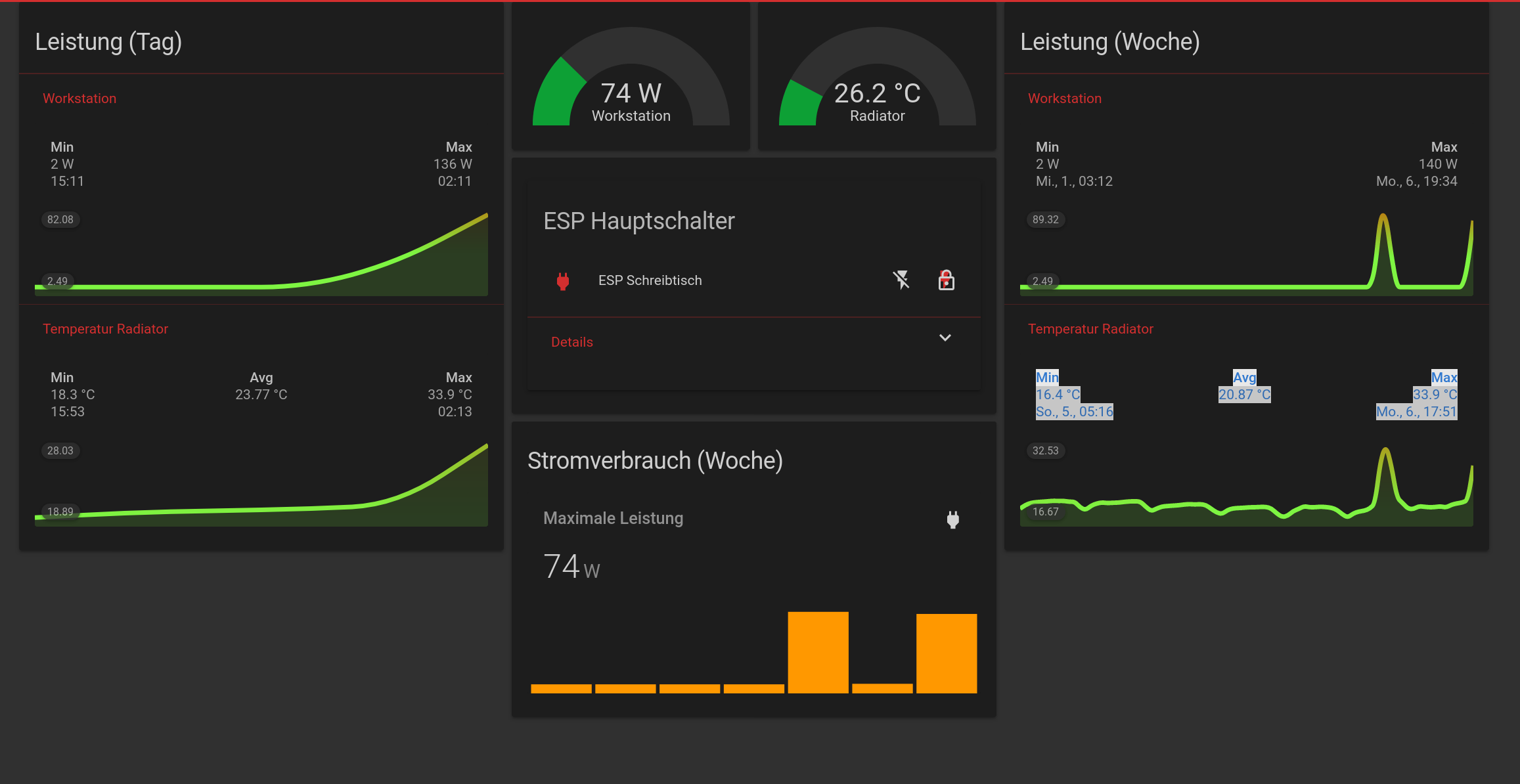Open Temperatur Radiator heading in Leistung (Tag)
The width and height of the screenshot is (1520, 784).
[x=105, y=329]
